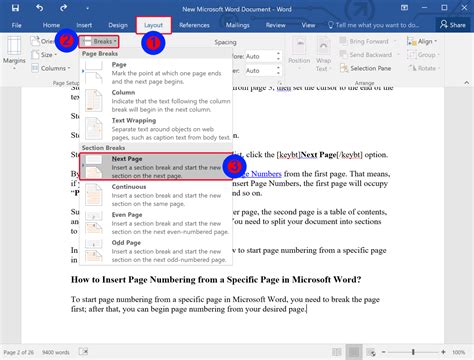Open the References tab
Screen dimensions: 474x360
click(x=194, y=25)
